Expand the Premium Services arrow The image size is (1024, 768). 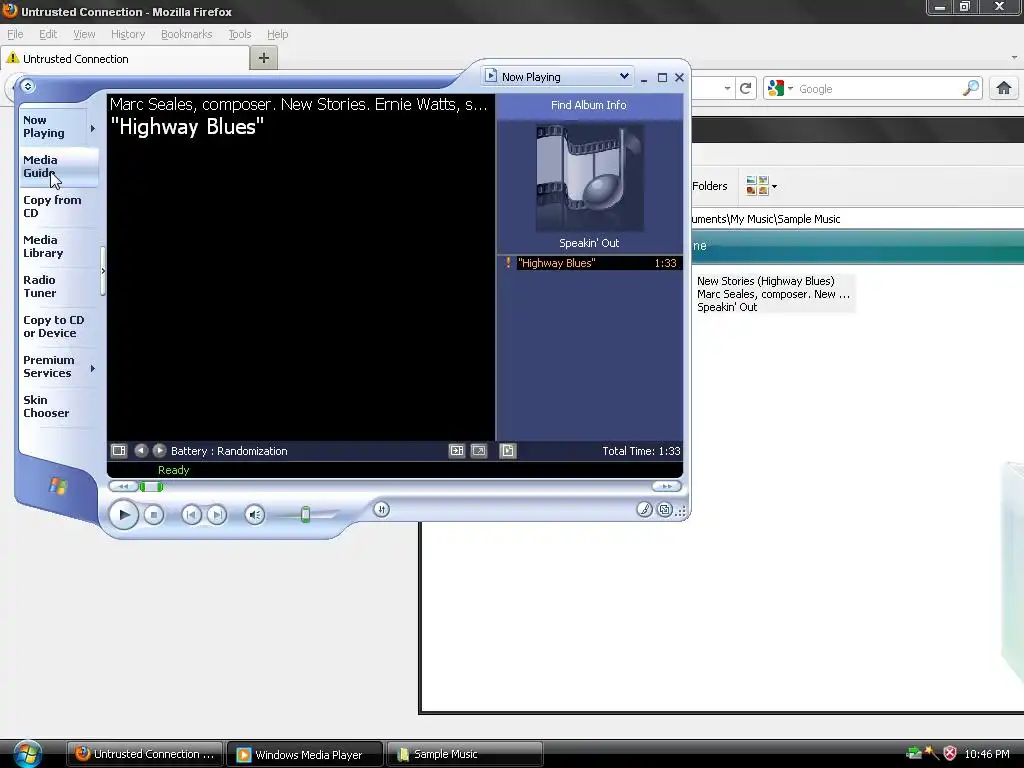(x=93, y=368)
